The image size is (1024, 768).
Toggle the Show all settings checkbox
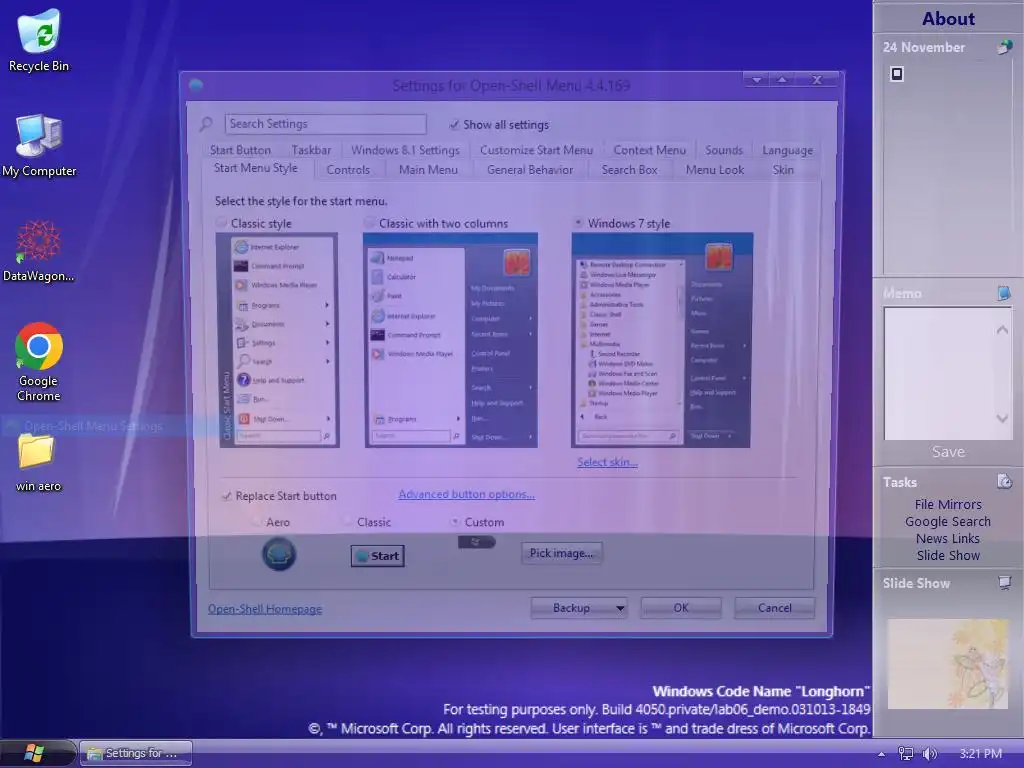coord(454,124)
